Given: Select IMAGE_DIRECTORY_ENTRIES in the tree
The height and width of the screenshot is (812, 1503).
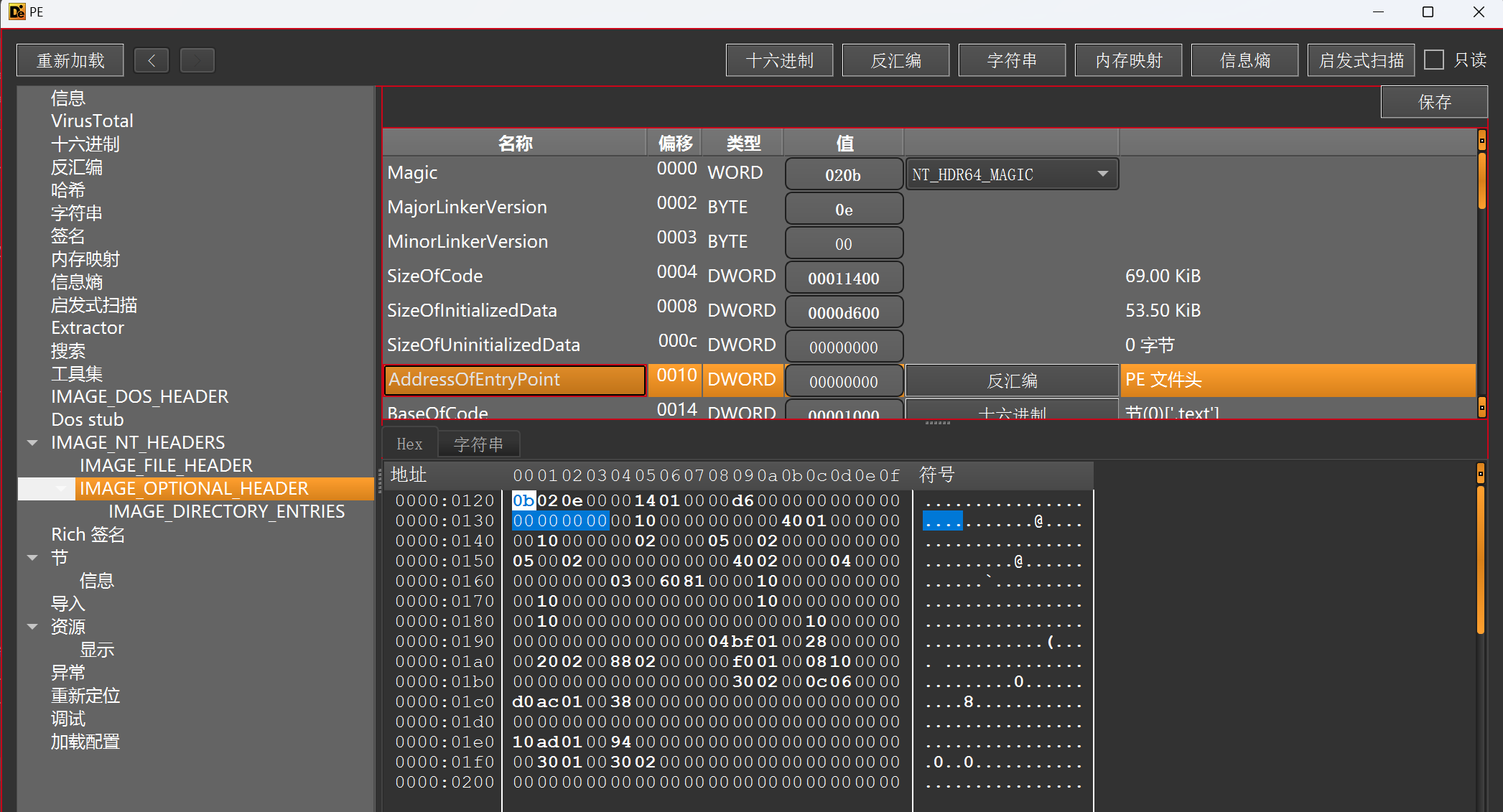Looking at the screenshot, I should (x=226, y=512).
